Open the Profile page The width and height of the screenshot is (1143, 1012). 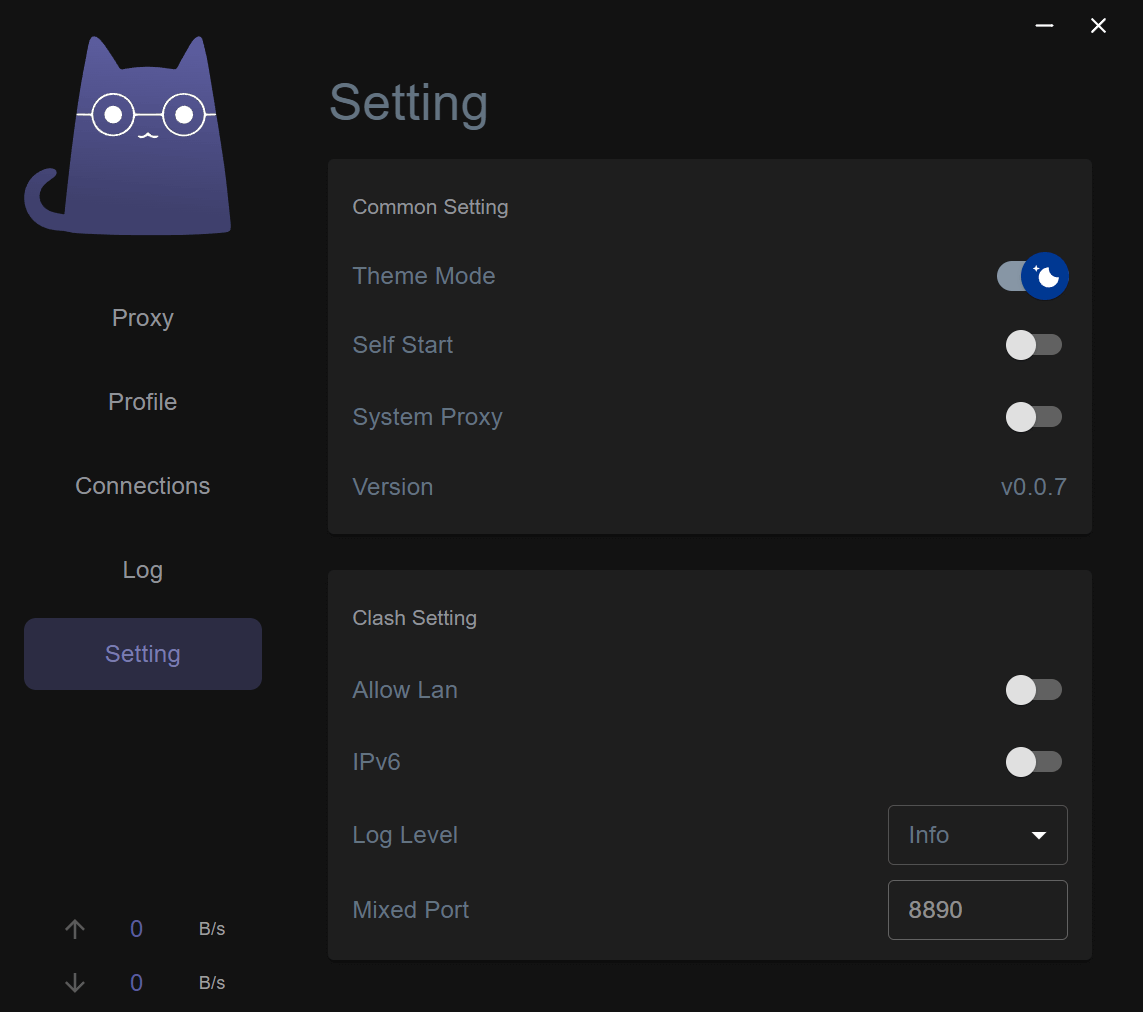[x=143, y=402]
